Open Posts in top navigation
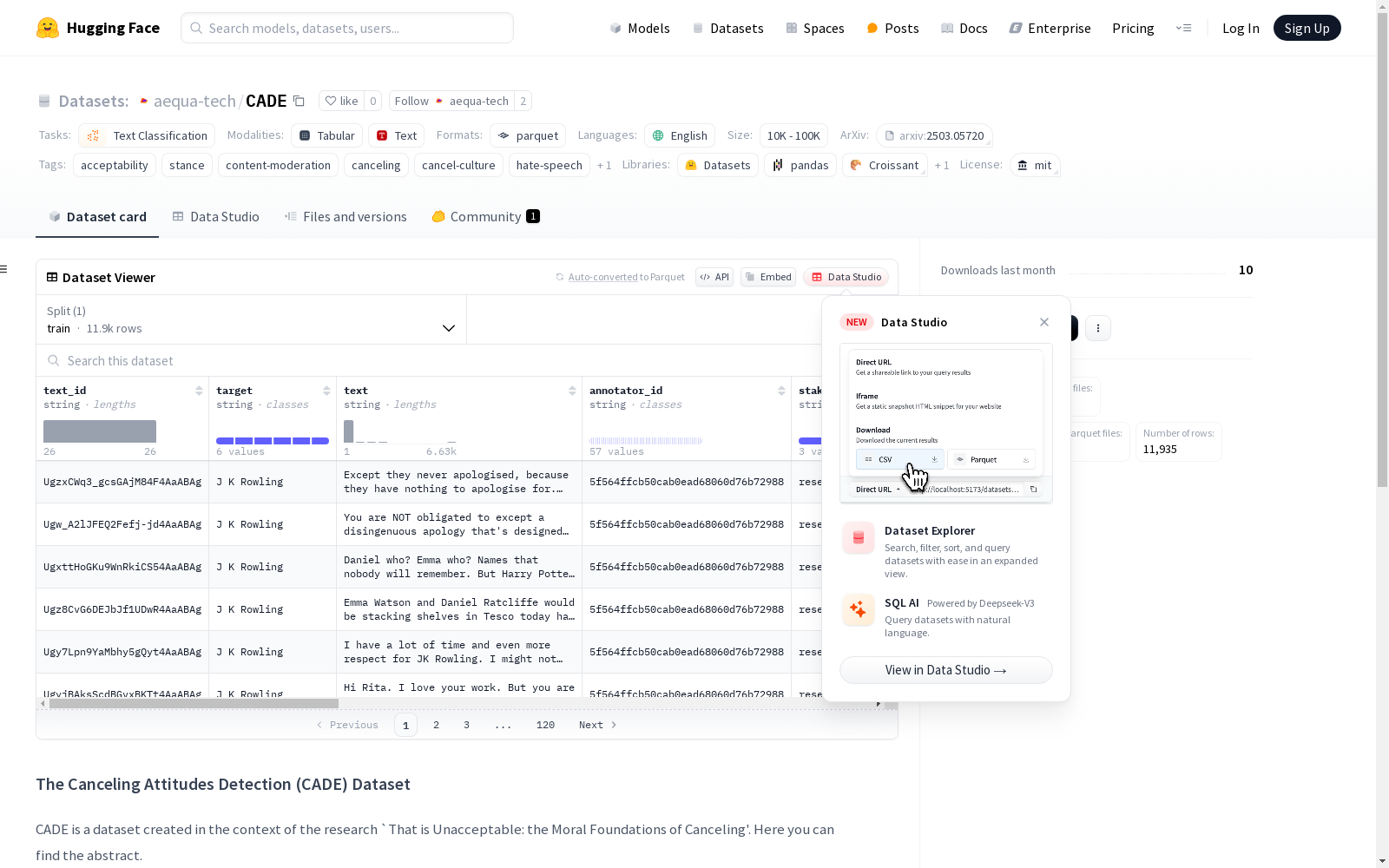The image size is (1389, 868). [892, 28]
